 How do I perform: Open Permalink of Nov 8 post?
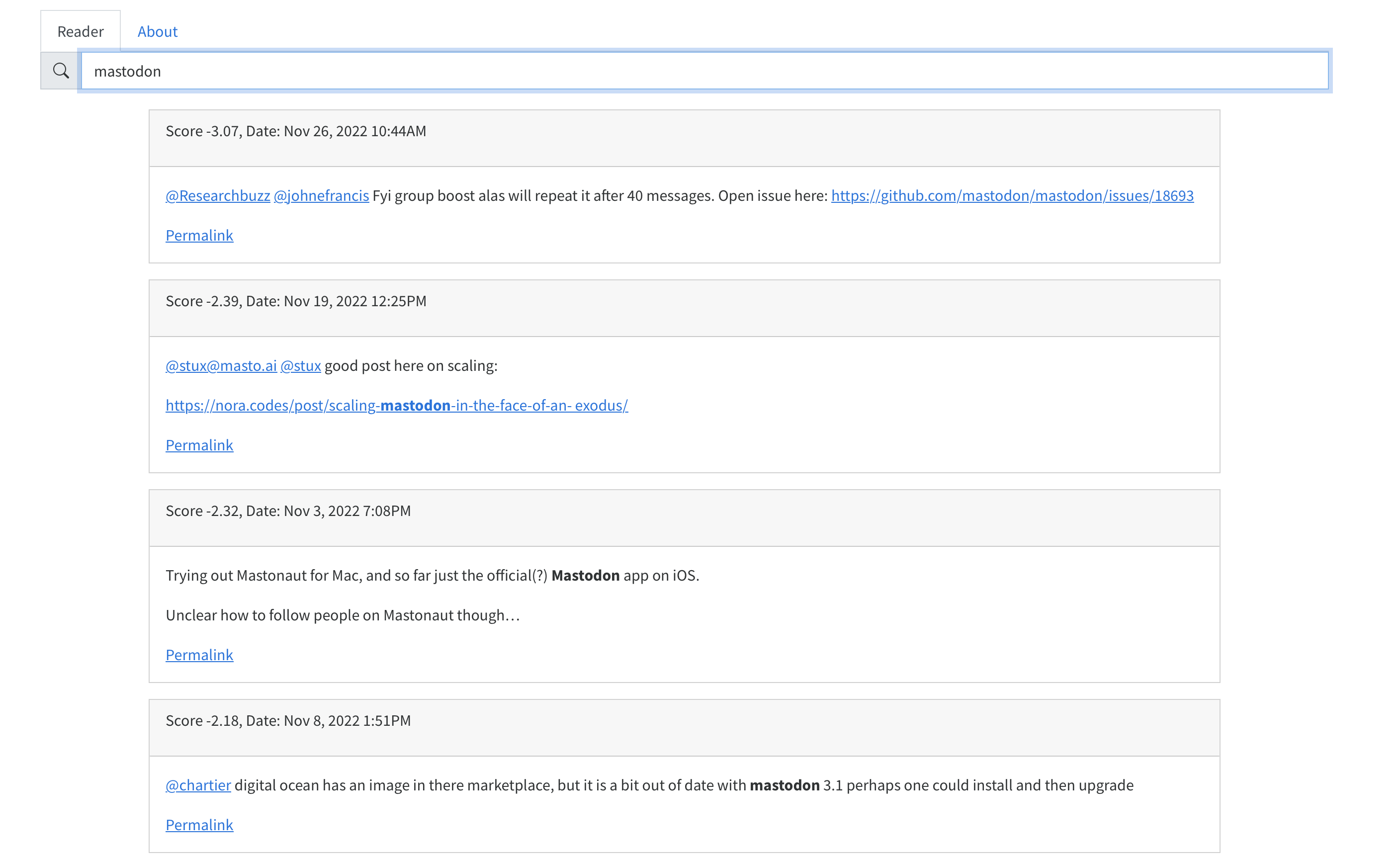(x=199, y=825)
